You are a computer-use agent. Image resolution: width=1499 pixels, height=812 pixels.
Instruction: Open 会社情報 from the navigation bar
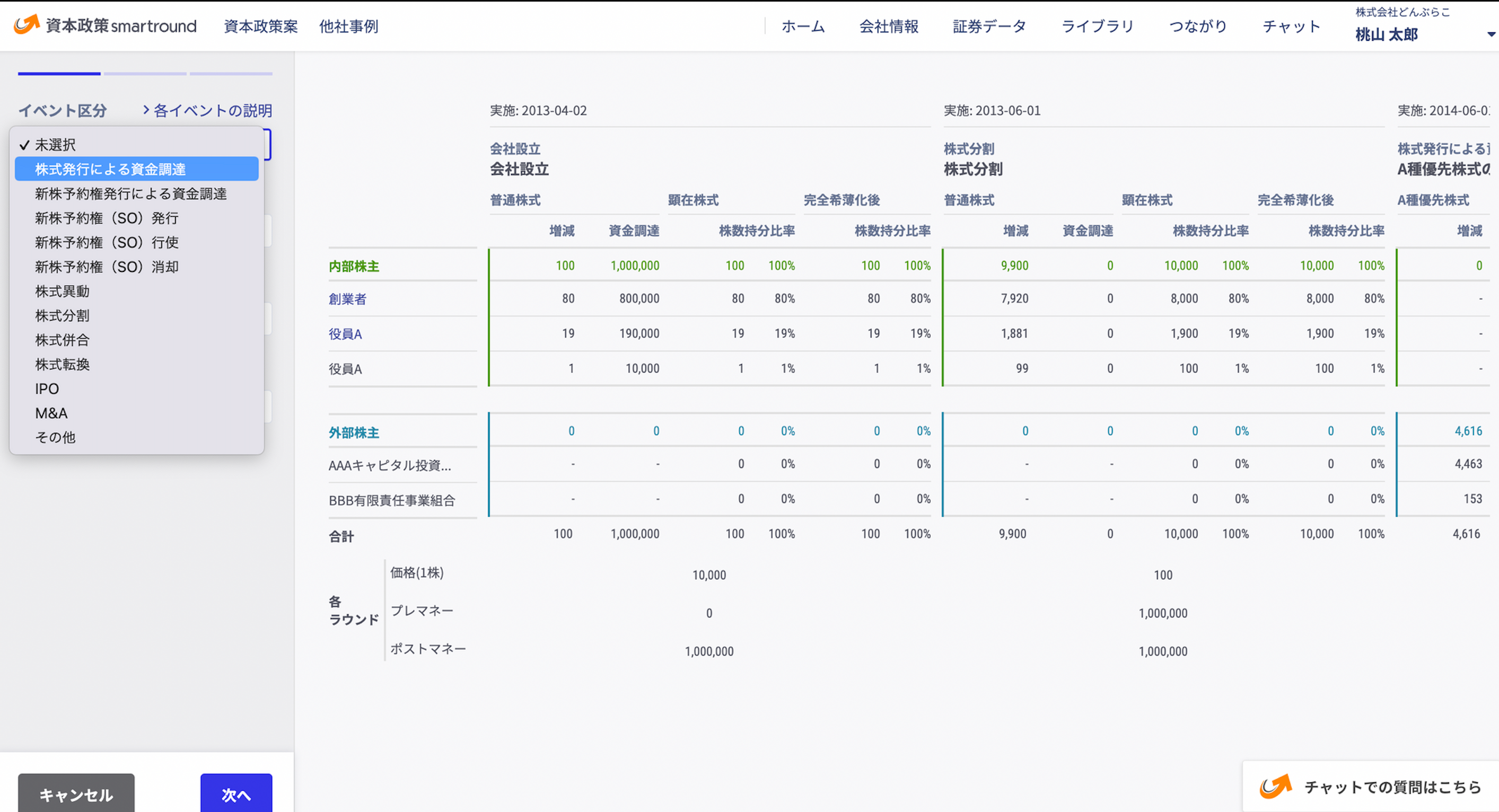[889, 26]
